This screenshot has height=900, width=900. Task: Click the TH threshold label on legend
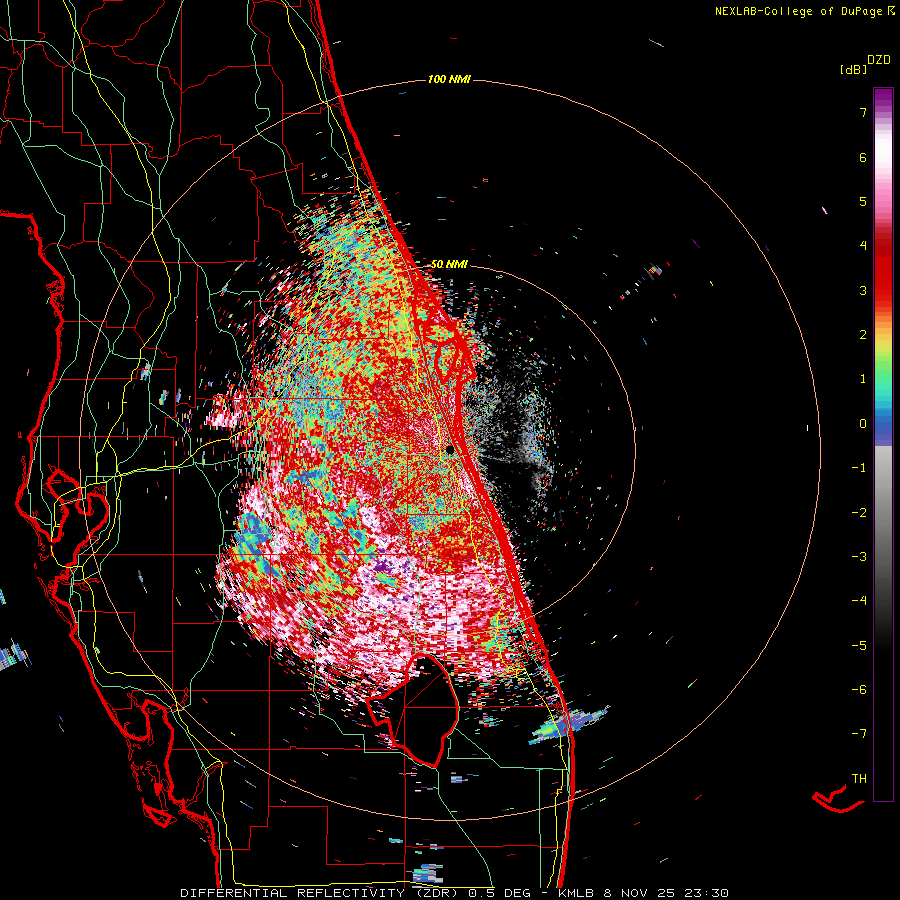859,778
